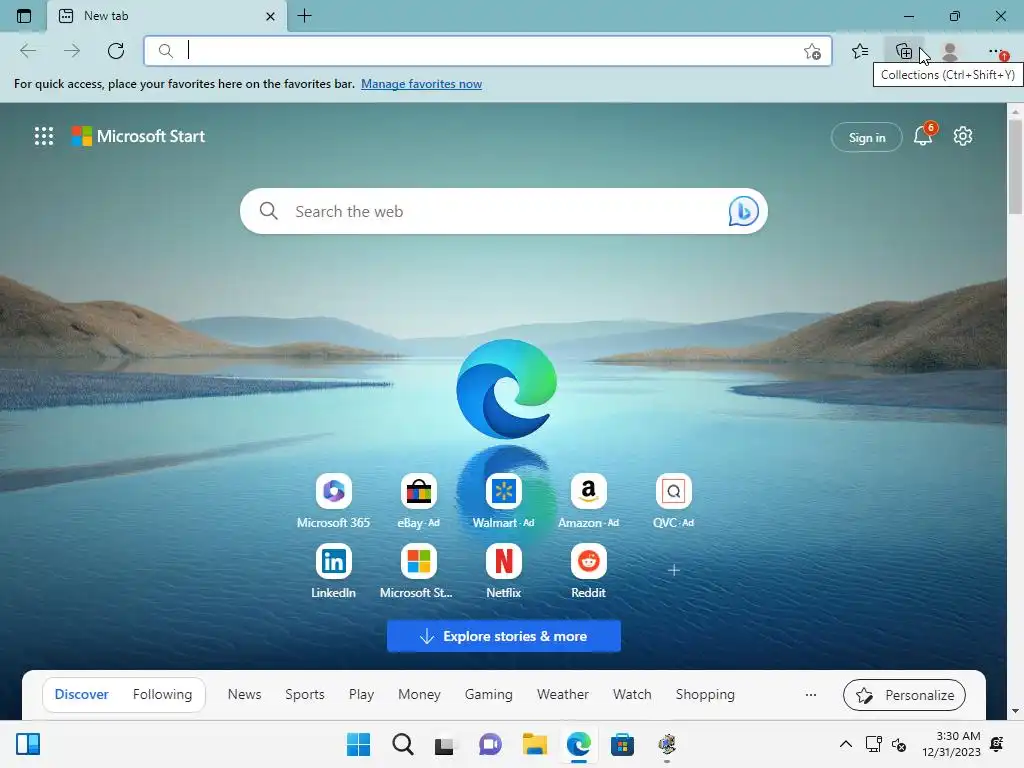Click the browser back arrow
Viewport: 1024px width, 768px height.
[x=28, y=50]
